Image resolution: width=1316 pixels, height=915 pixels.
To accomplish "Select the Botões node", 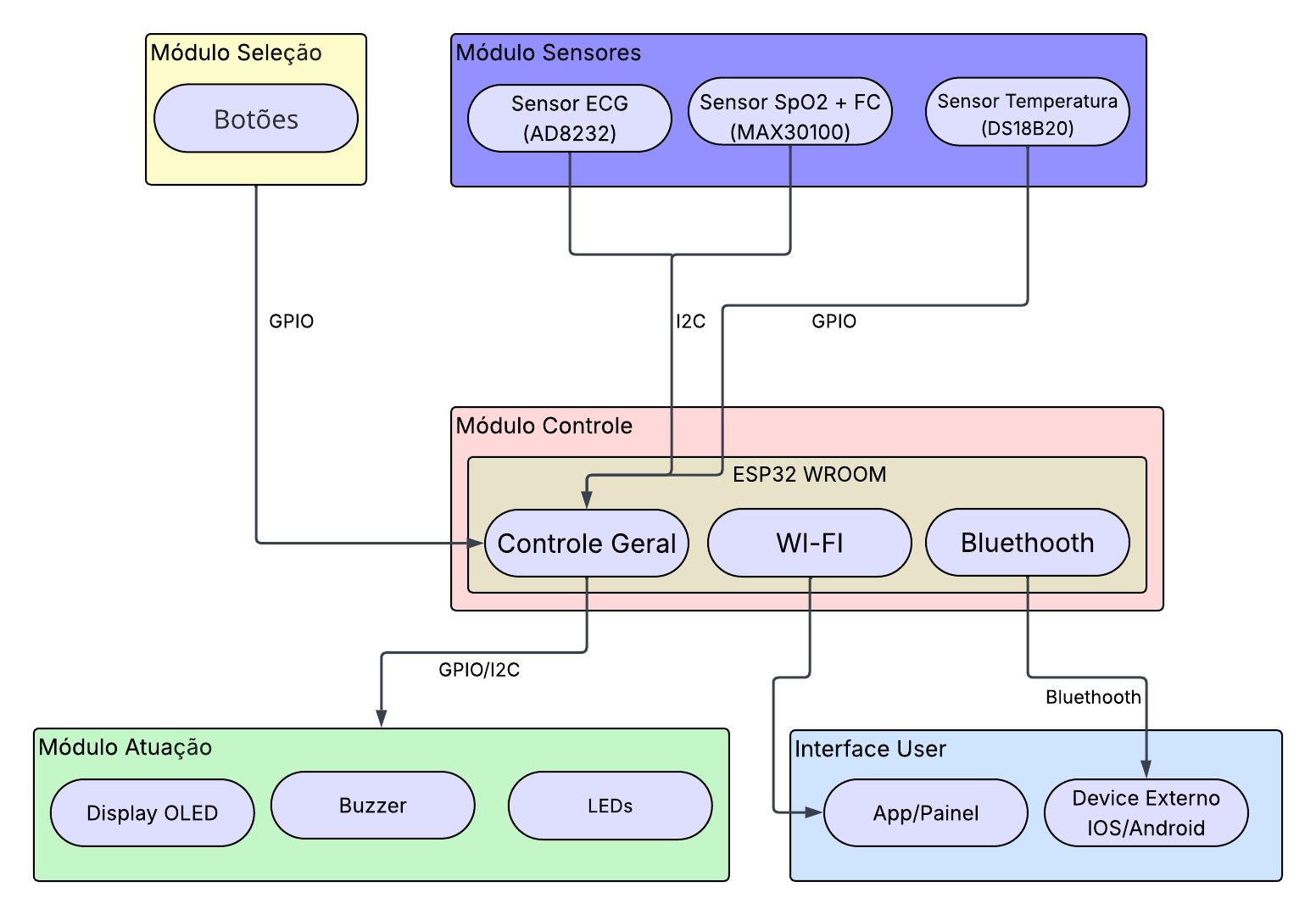I will click(x=256, y=119).
